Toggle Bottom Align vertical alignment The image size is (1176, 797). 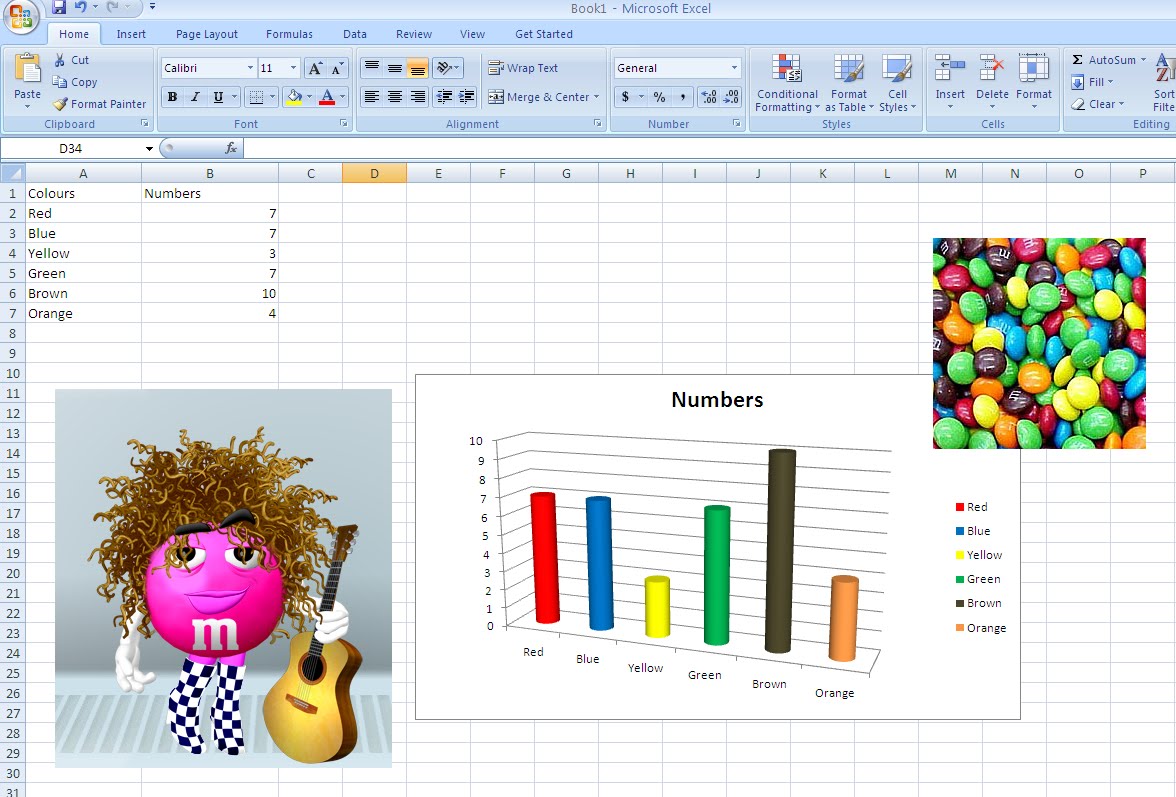click(417, 68)
